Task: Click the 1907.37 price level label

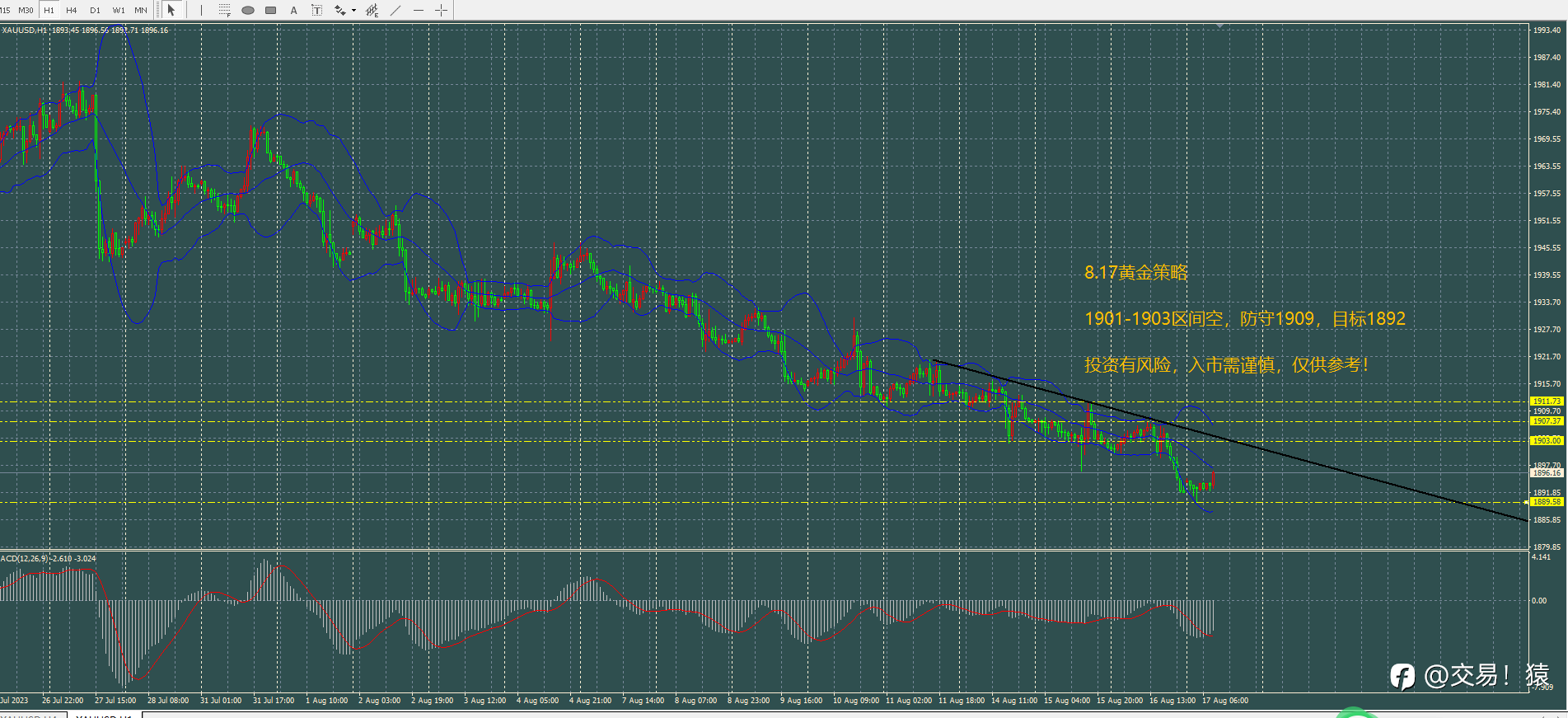Action: [1547, 421]
